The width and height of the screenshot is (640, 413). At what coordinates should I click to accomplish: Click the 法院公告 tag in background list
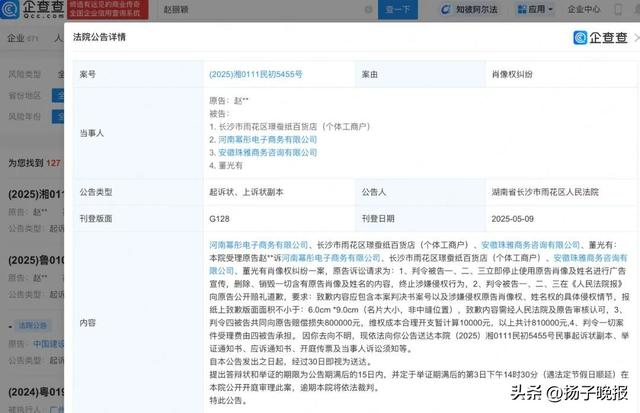pos(33,325)
